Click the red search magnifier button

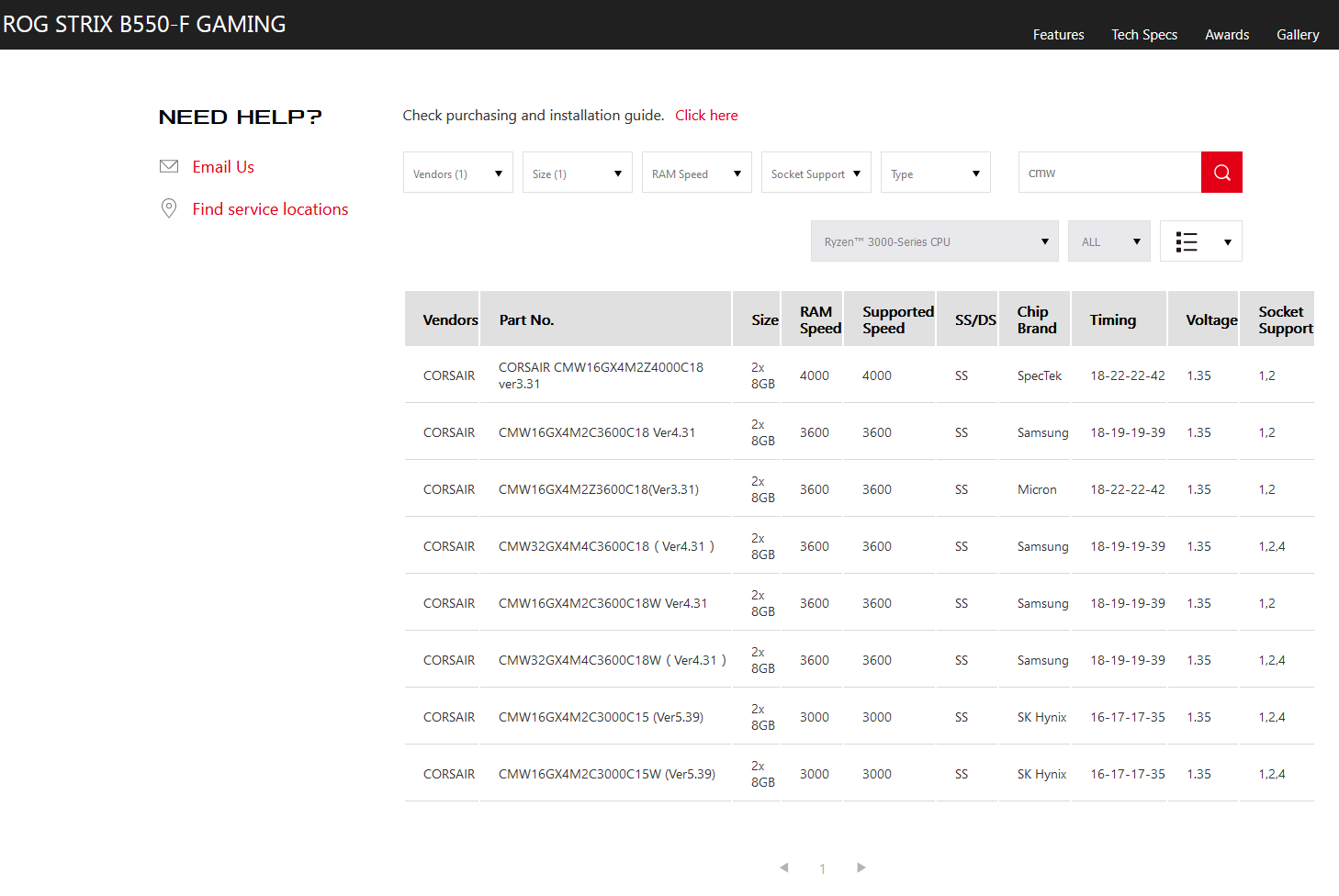pos(1221,173)
